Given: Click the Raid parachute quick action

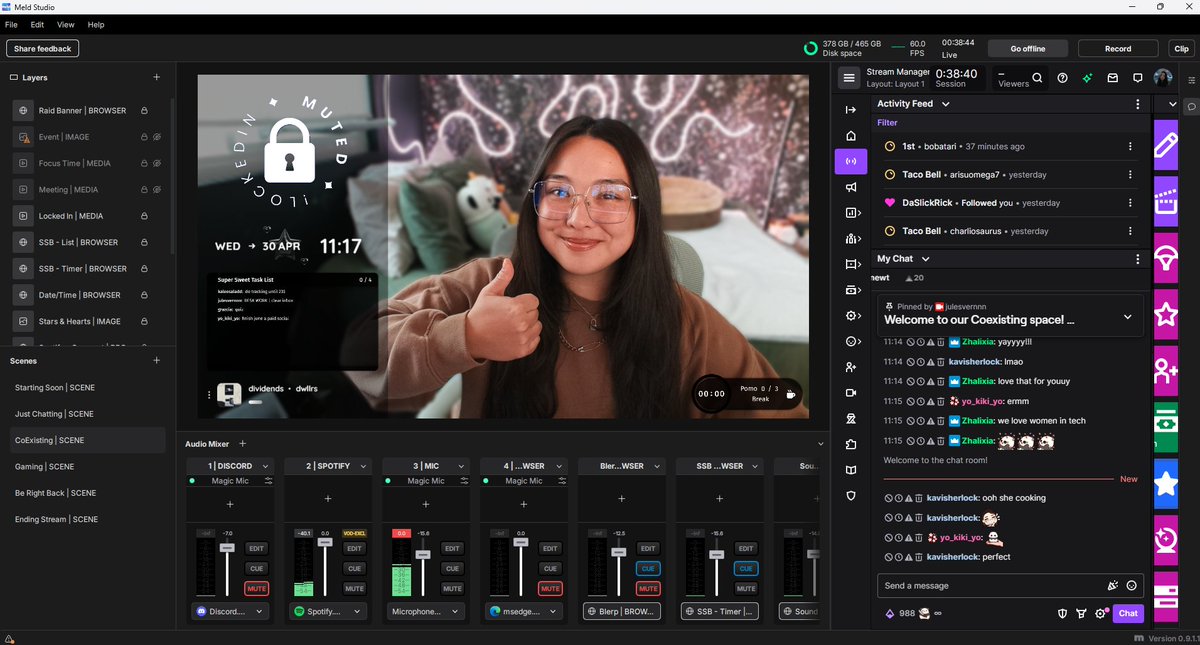Looking at the screenshot, I should tap(1166, 258).
